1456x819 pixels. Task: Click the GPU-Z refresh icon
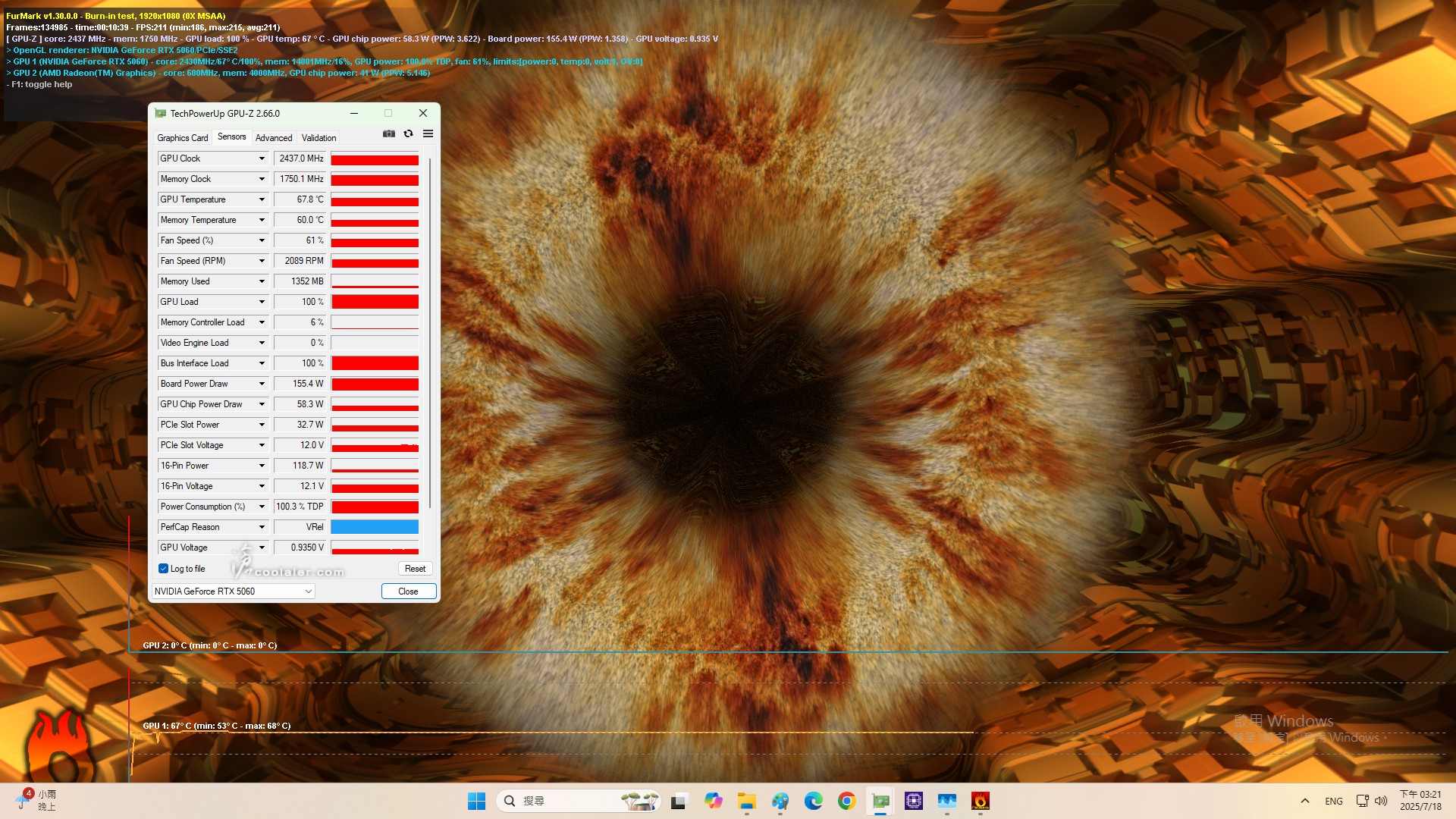tap(409, 133)
